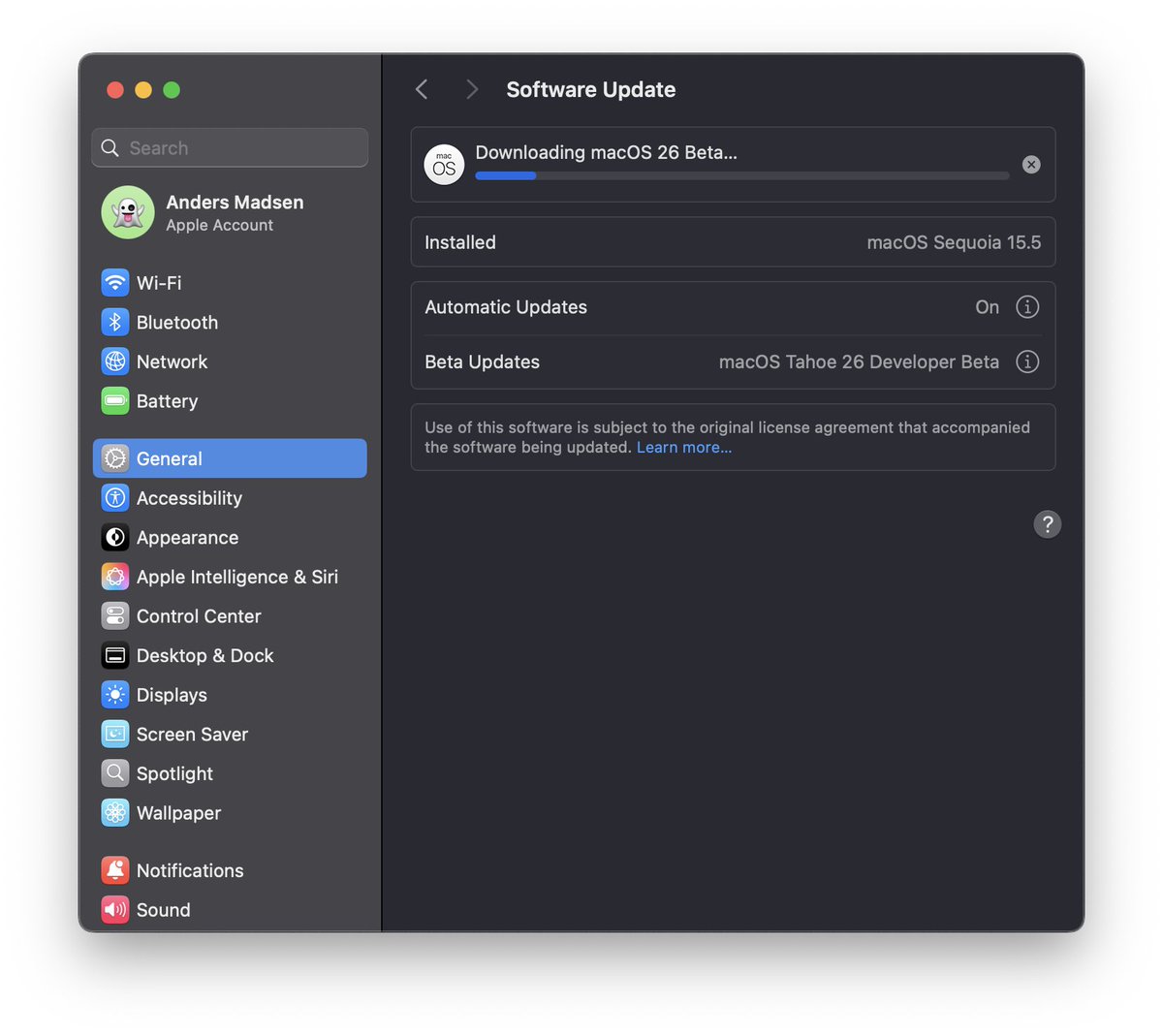Click the Displays sun icon
This screenshot has height=1036, width=1163.
(115, 695)
